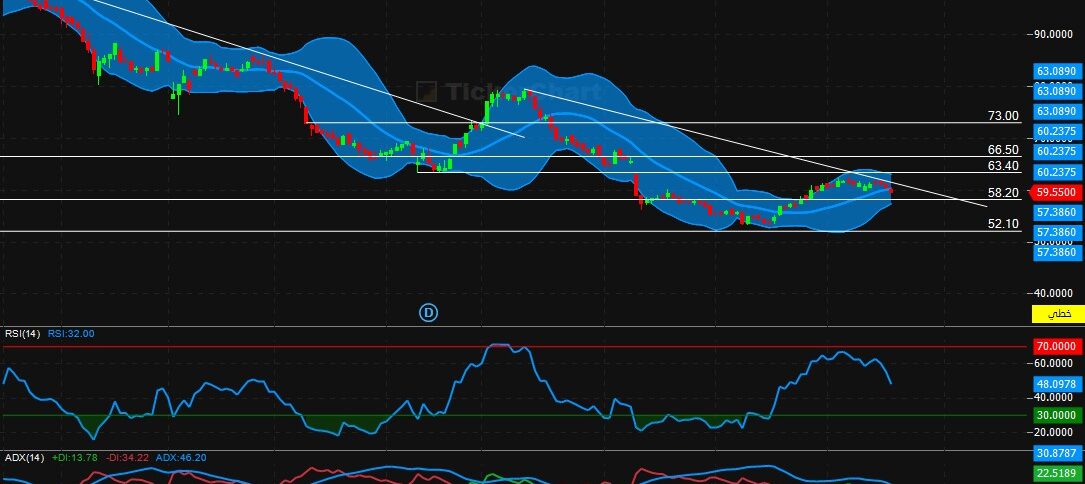1085x484 pixels.
Task: Open the ADX(14) indicator title
Action: click(x=23, y=457)
